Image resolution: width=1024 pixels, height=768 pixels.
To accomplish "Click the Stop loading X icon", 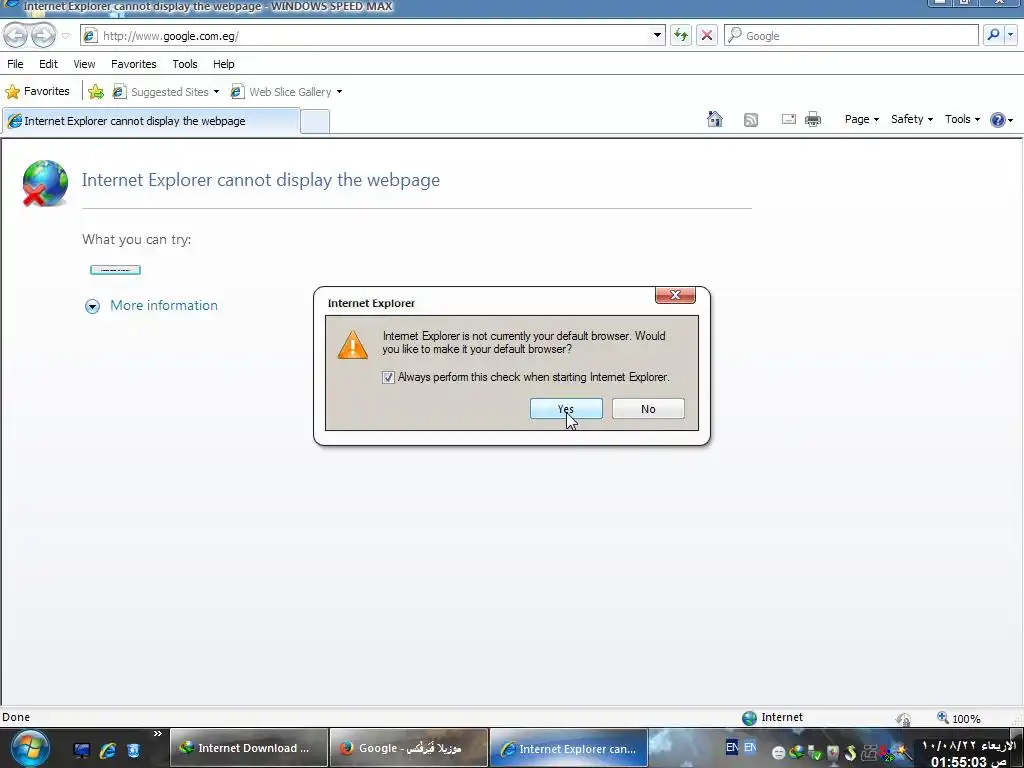I will (x=707, y=35).
